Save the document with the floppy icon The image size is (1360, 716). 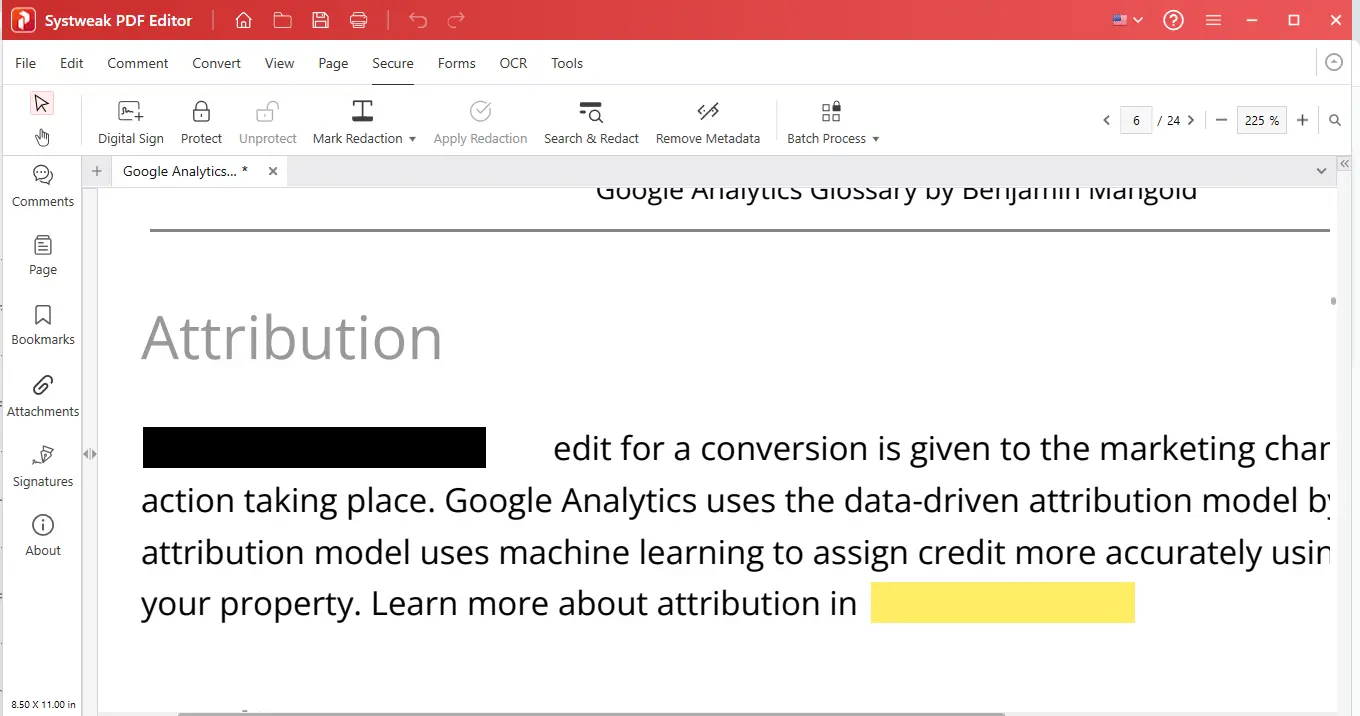tap(320, 20)
